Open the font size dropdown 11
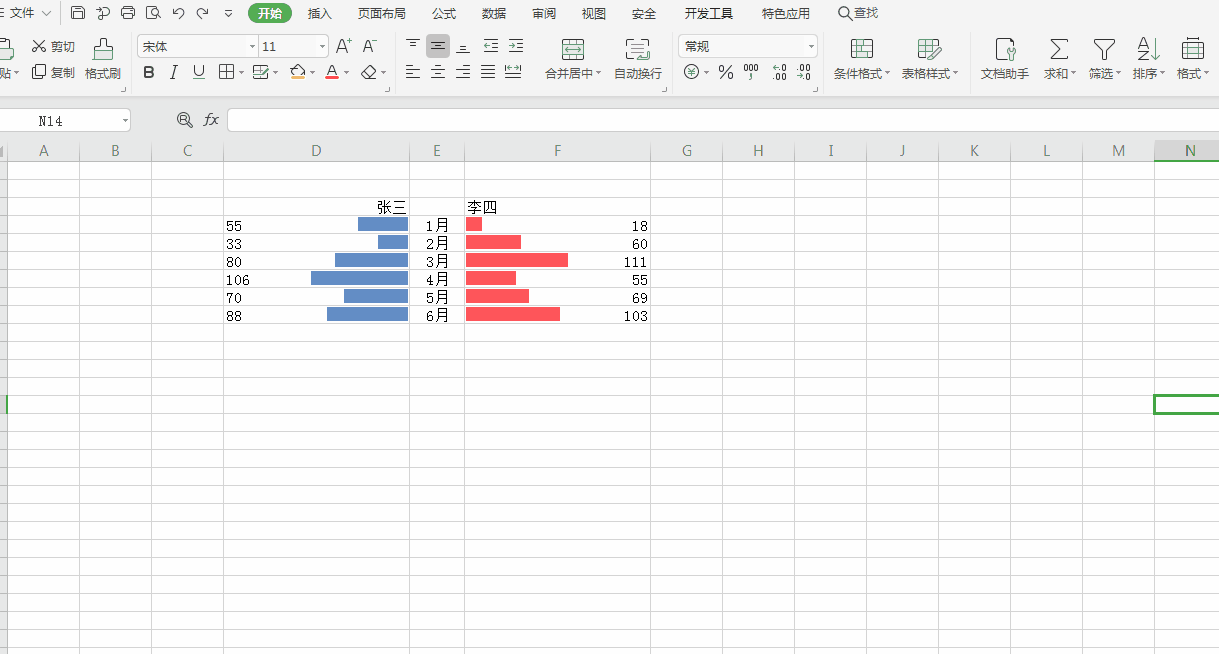The image size is (1219, 654). (x=322, y=47)
